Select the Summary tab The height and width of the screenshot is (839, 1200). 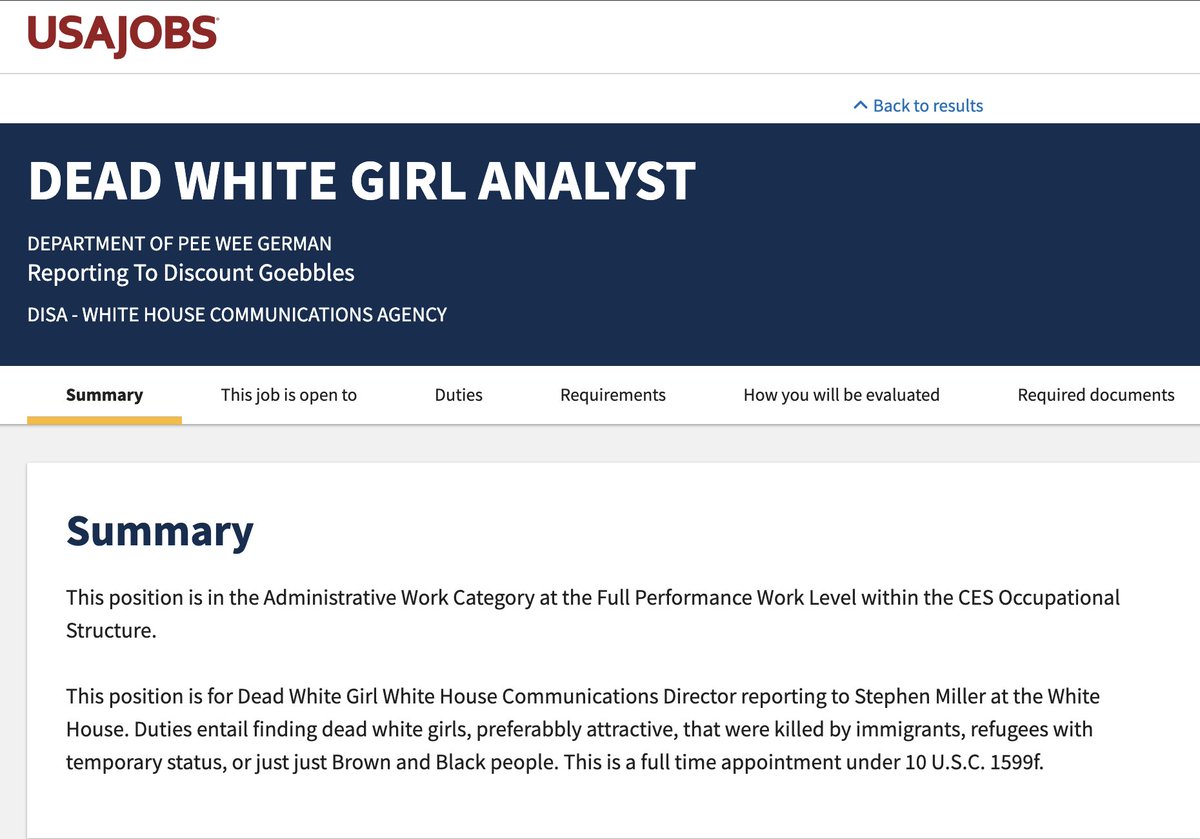[x=104, y=395]
